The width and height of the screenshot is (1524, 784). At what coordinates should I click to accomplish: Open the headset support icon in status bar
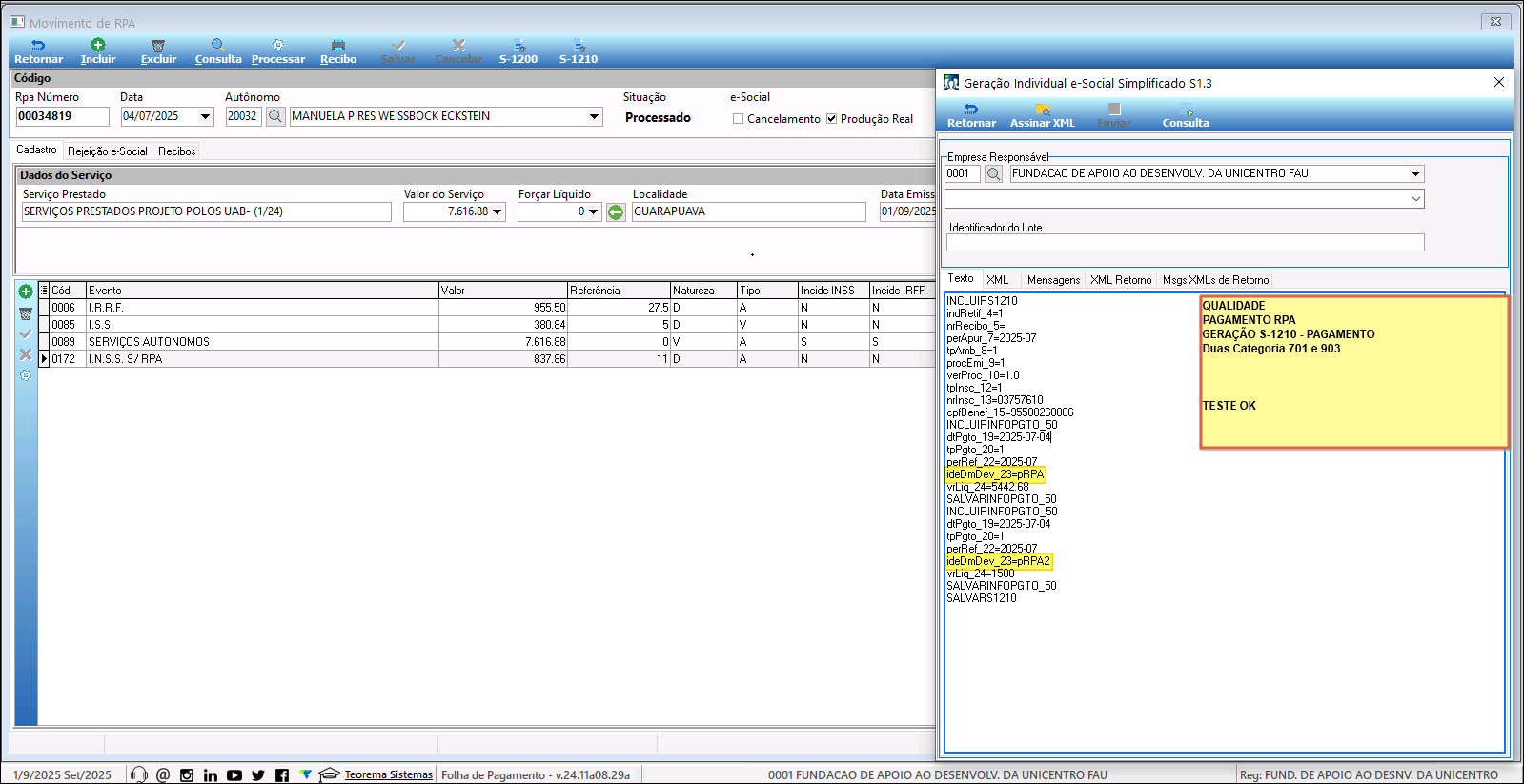coord(139,774)
